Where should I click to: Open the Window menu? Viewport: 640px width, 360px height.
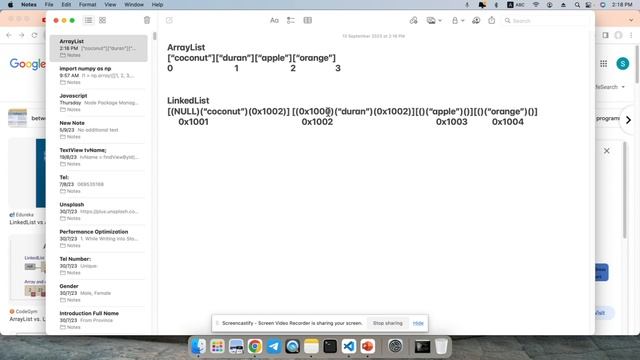click(134, 4)
